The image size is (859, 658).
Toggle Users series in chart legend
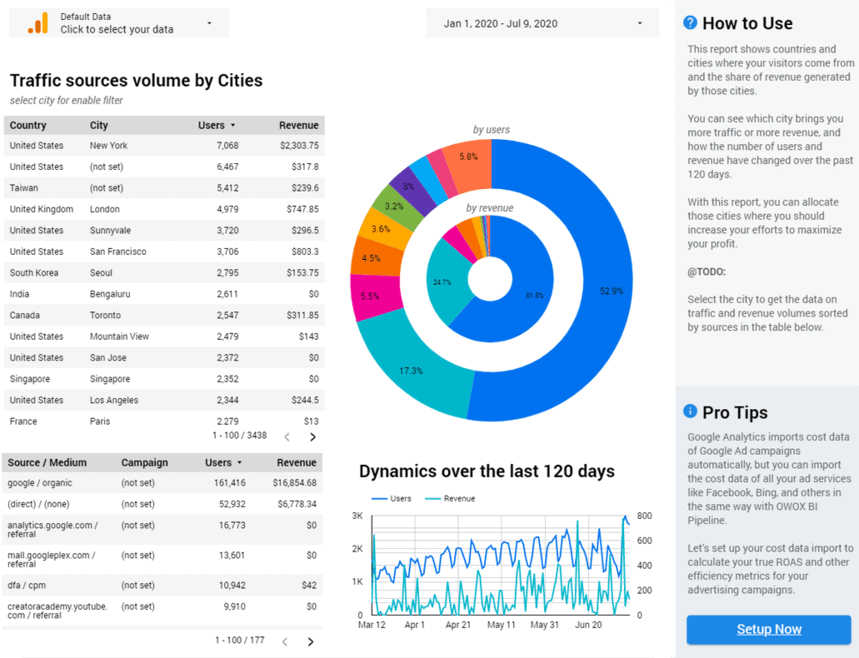[x=392, y=498]
